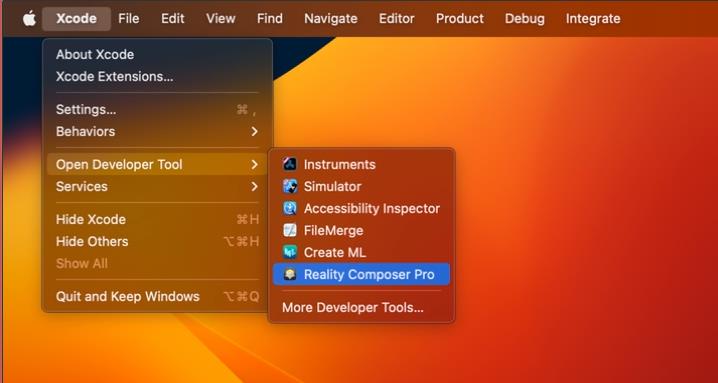The width and height of the screenshot is (718, 383).
Task: Launch Simulator from the submenu
Action: pyautogui.click(x=361, y=186)
